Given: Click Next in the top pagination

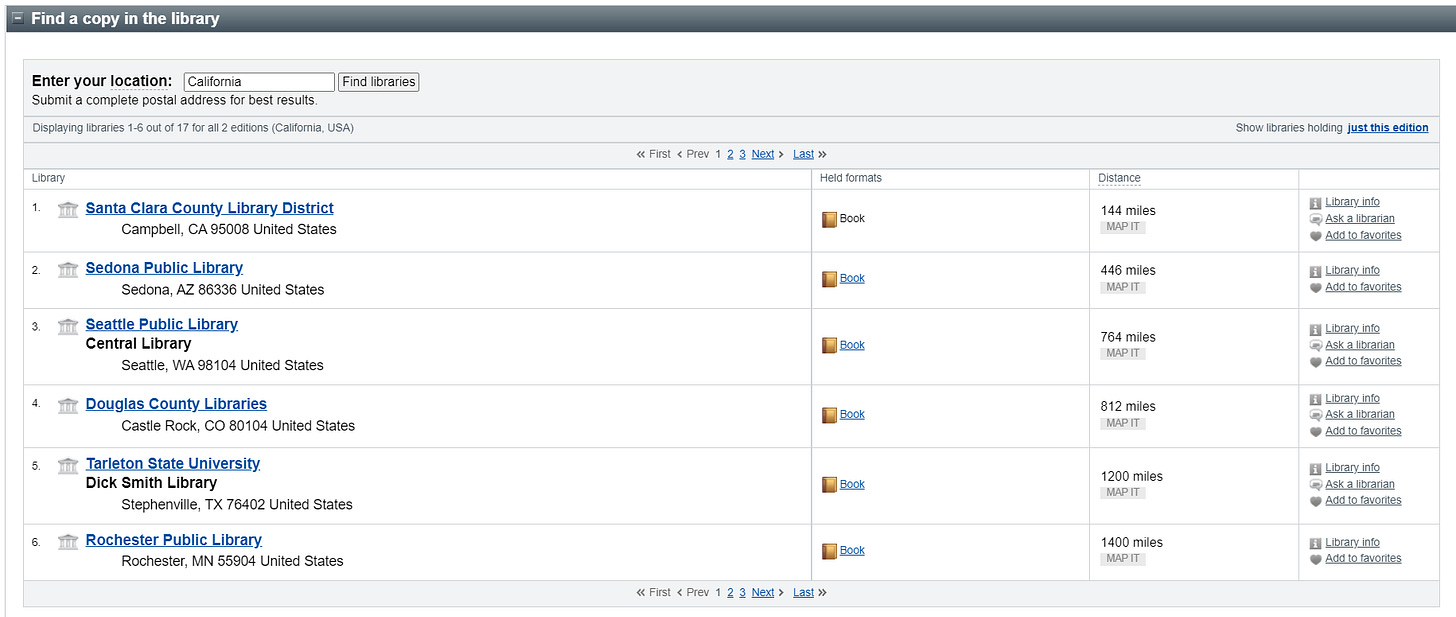Looking at the screenshot, I should pos(763,154).
